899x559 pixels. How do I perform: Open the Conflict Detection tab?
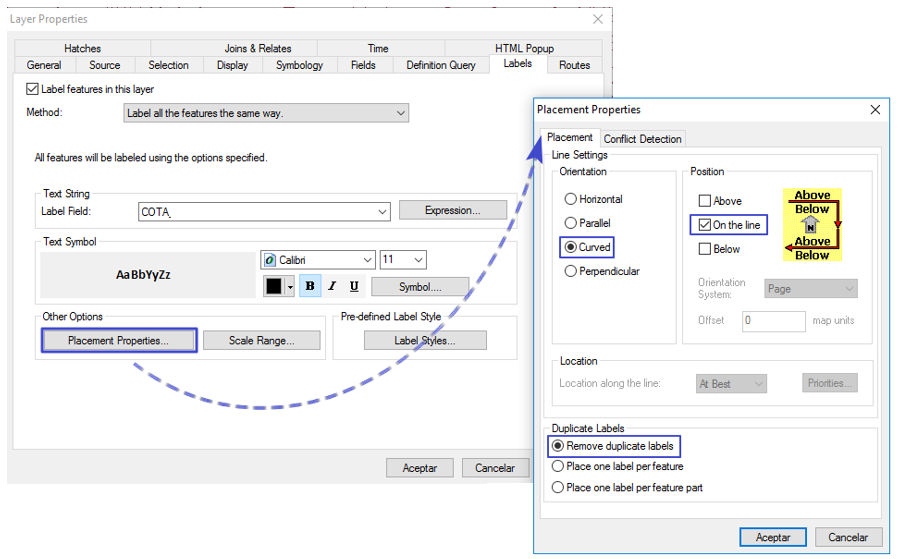point(643,139)
